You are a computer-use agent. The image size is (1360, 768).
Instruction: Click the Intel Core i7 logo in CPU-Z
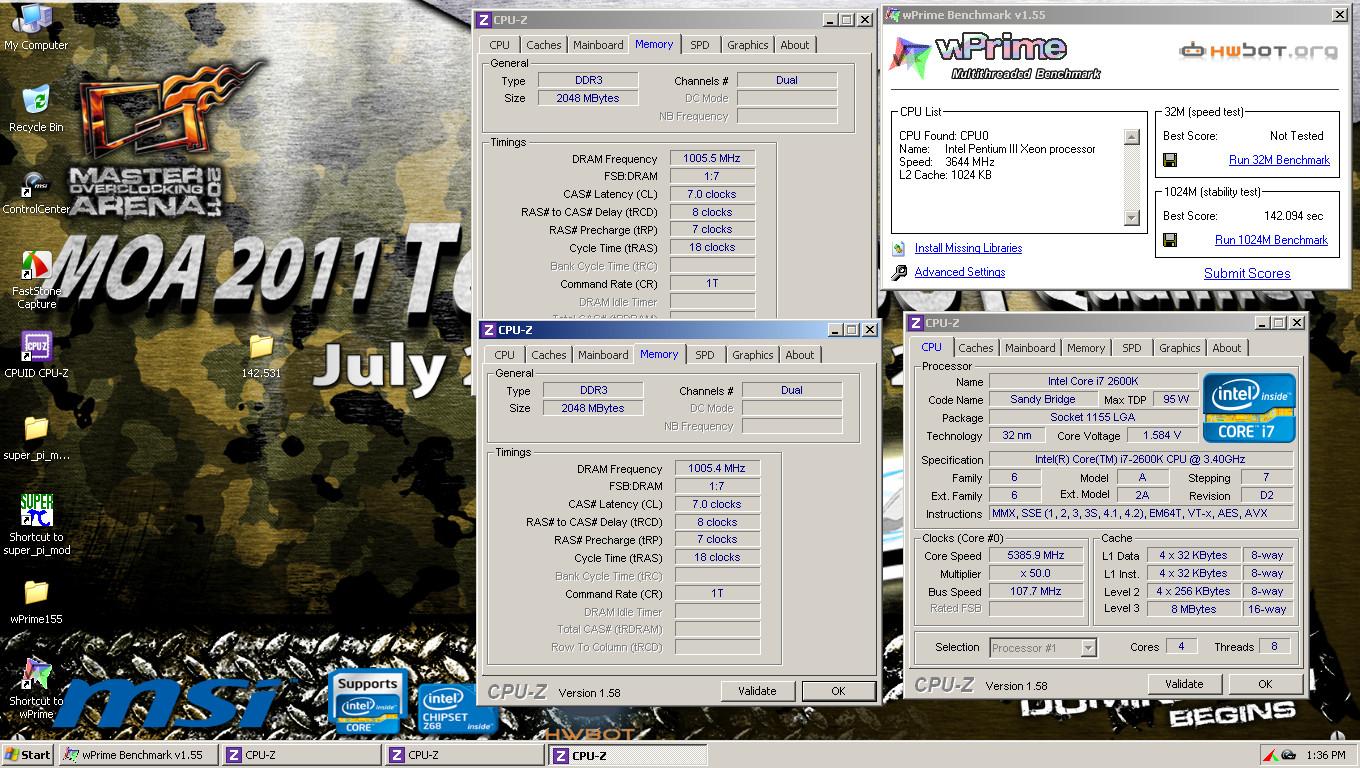pos(1249,408)
